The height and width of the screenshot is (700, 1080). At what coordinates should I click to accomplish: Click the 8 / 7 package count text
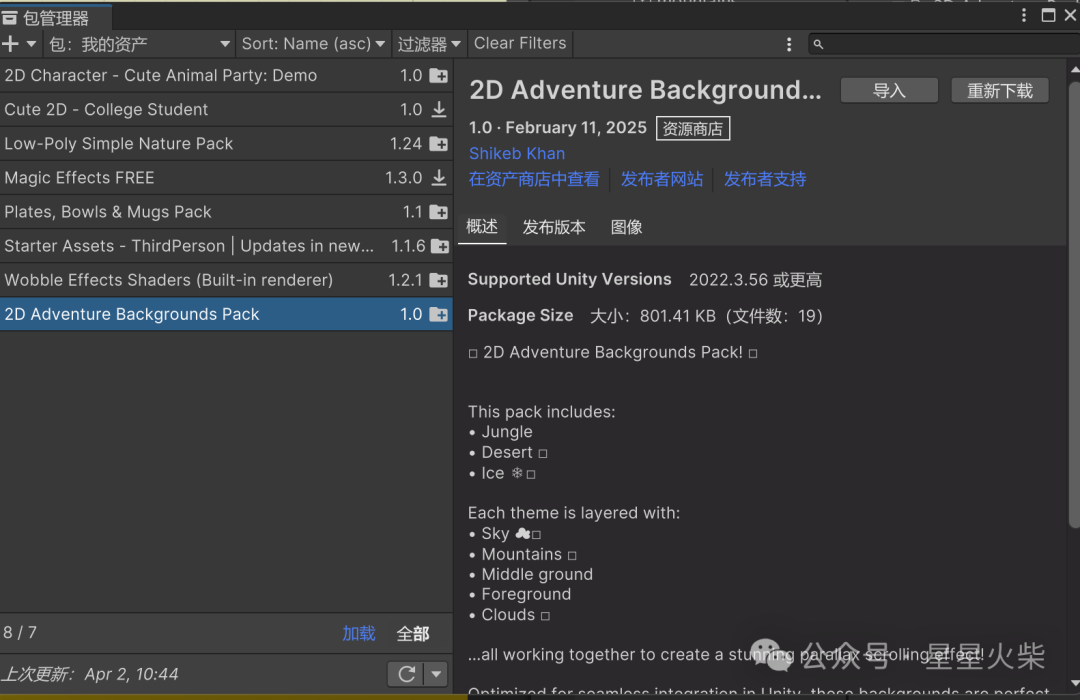pos(20,632)
